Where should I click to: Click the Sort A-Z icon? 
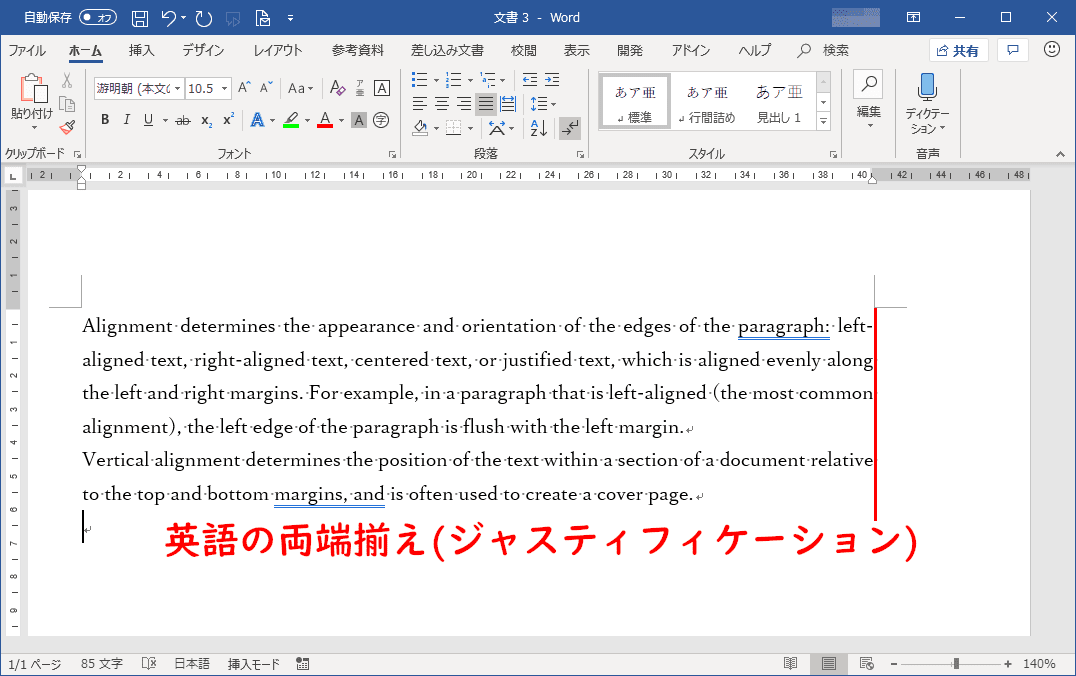(x=538, y=128)
